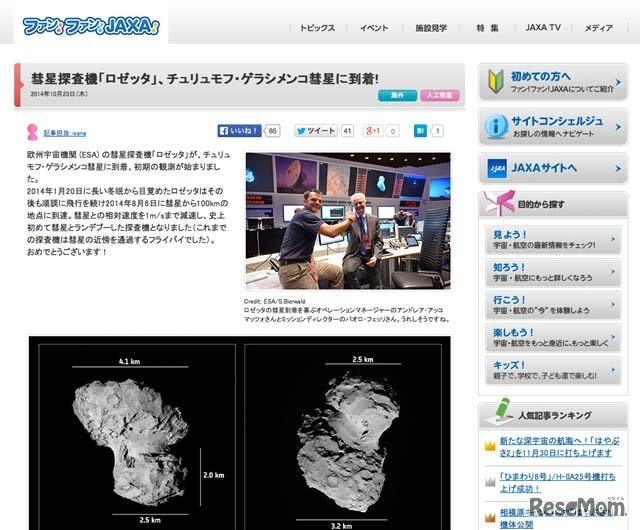The height and width of the screenshot is (530, 640).
Task: Click the arrow on JAXAサイトへ banner
Action: click(x=618, y=168)
